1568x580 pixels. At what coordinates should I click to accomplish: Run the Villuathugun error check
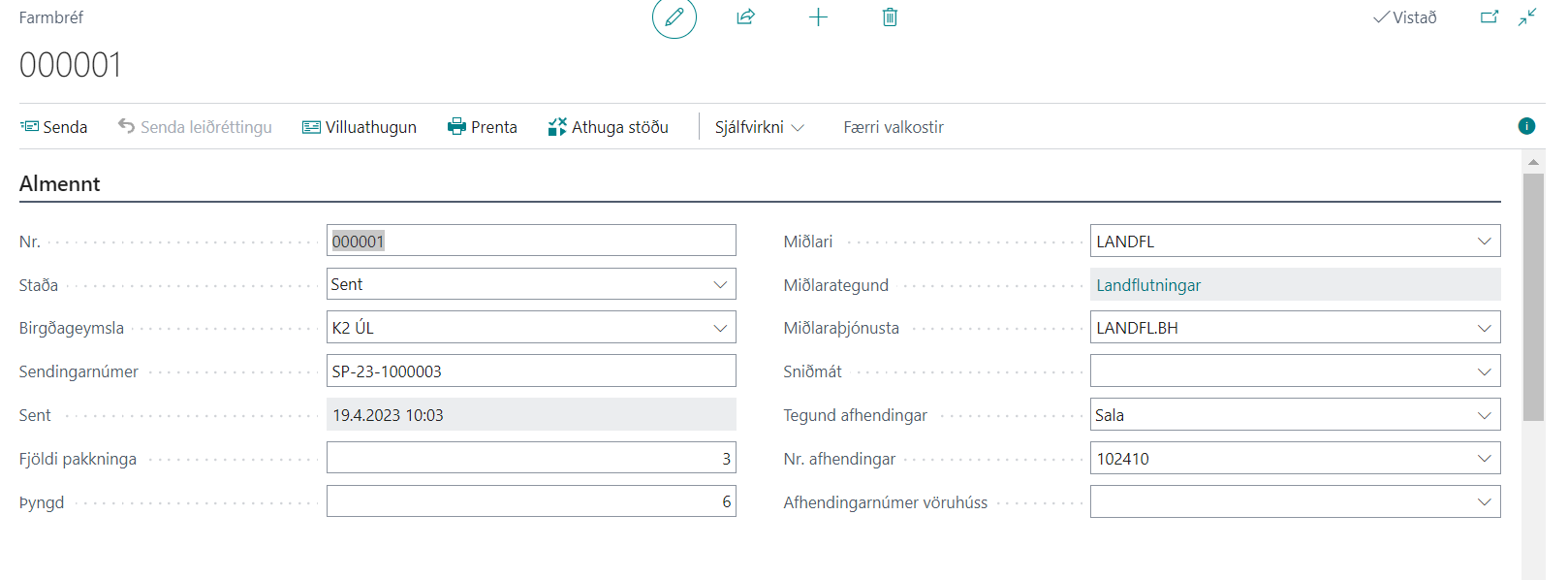[x=360, y=127]
